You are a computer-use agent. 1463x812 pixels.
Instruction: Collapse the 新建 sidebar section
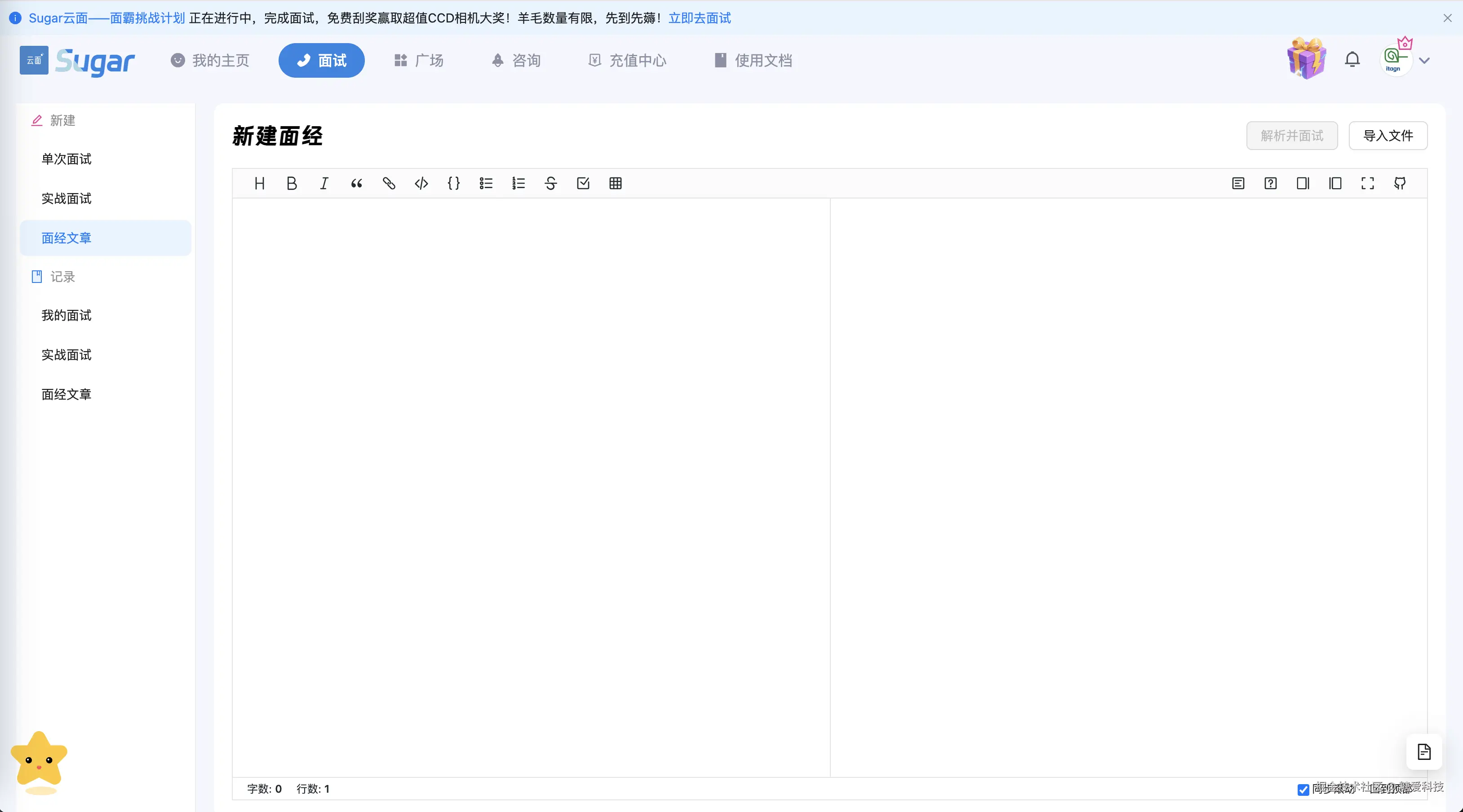tap(63, 120)
